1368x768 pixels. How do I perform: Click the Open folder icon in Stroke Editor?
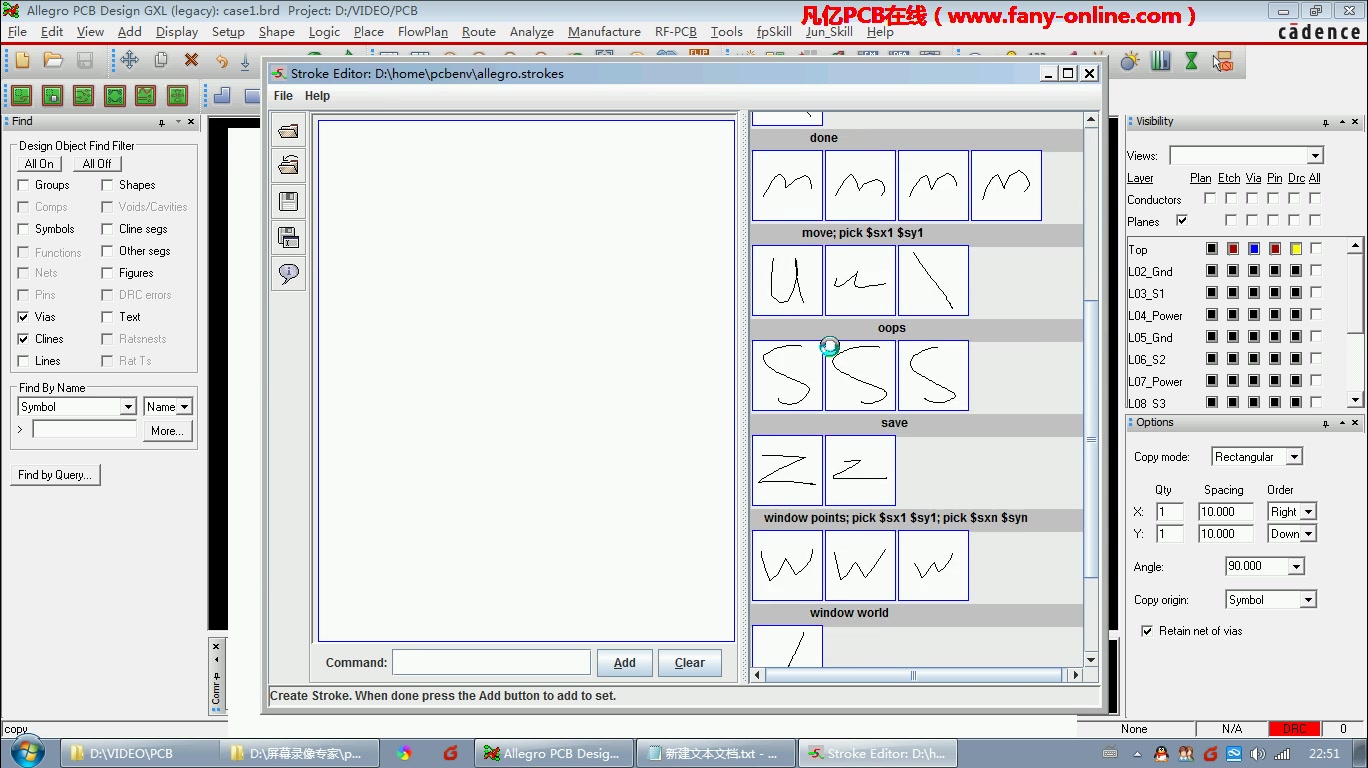[288, 130]
